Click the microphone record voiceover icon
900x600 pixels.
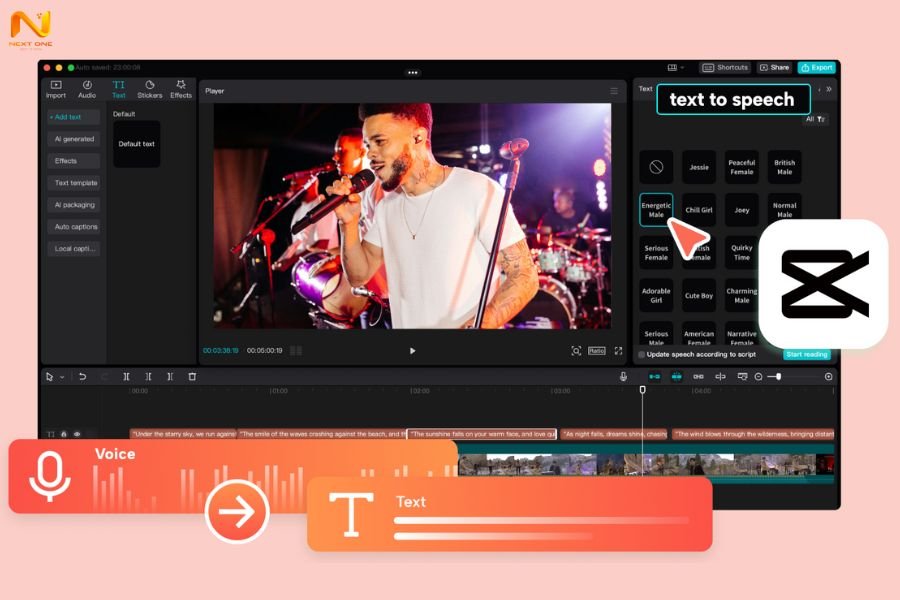click(x=623, y=377)
